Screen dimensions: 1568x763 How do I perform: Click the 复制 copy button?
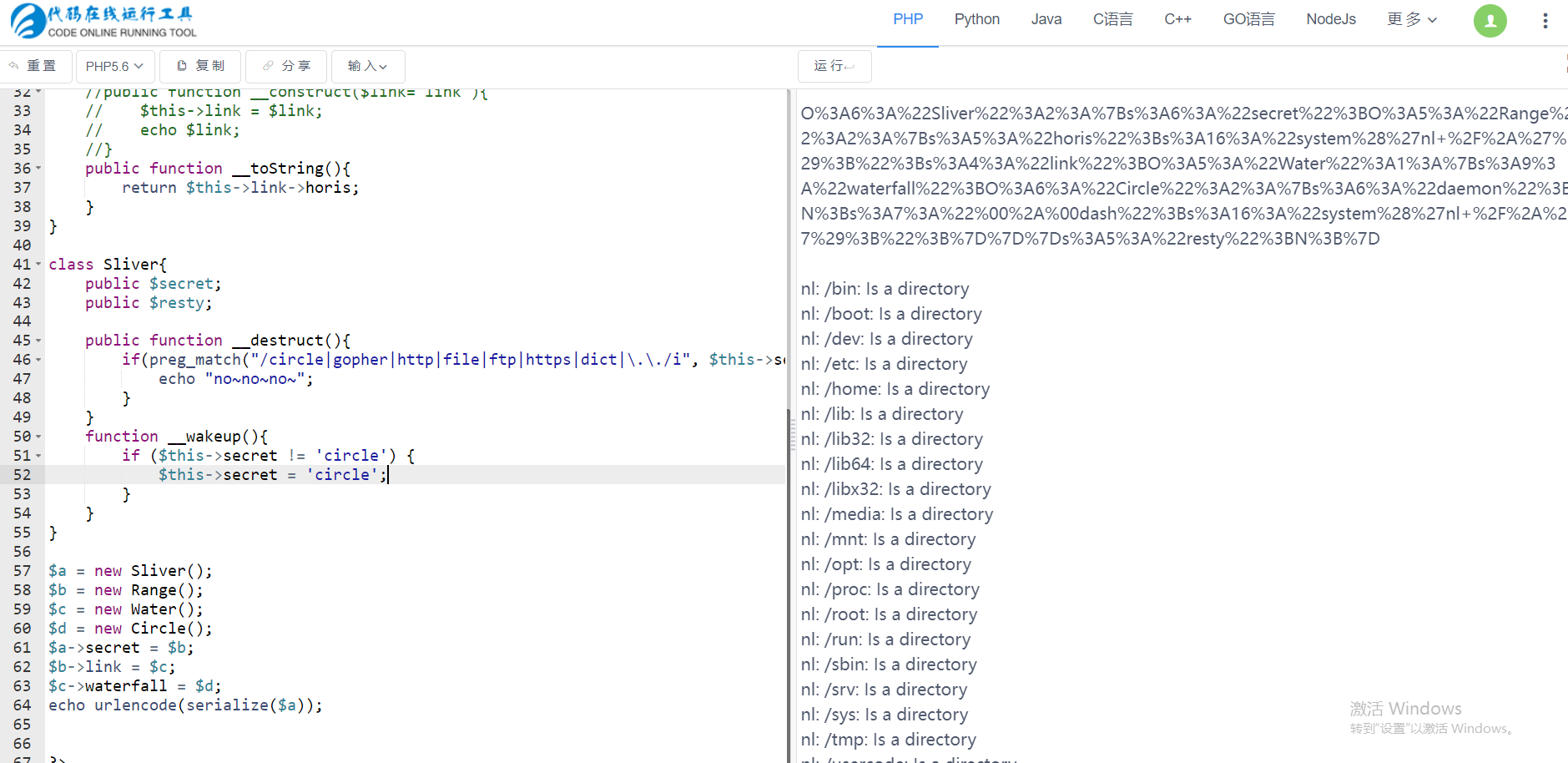(x=200, y=66)
